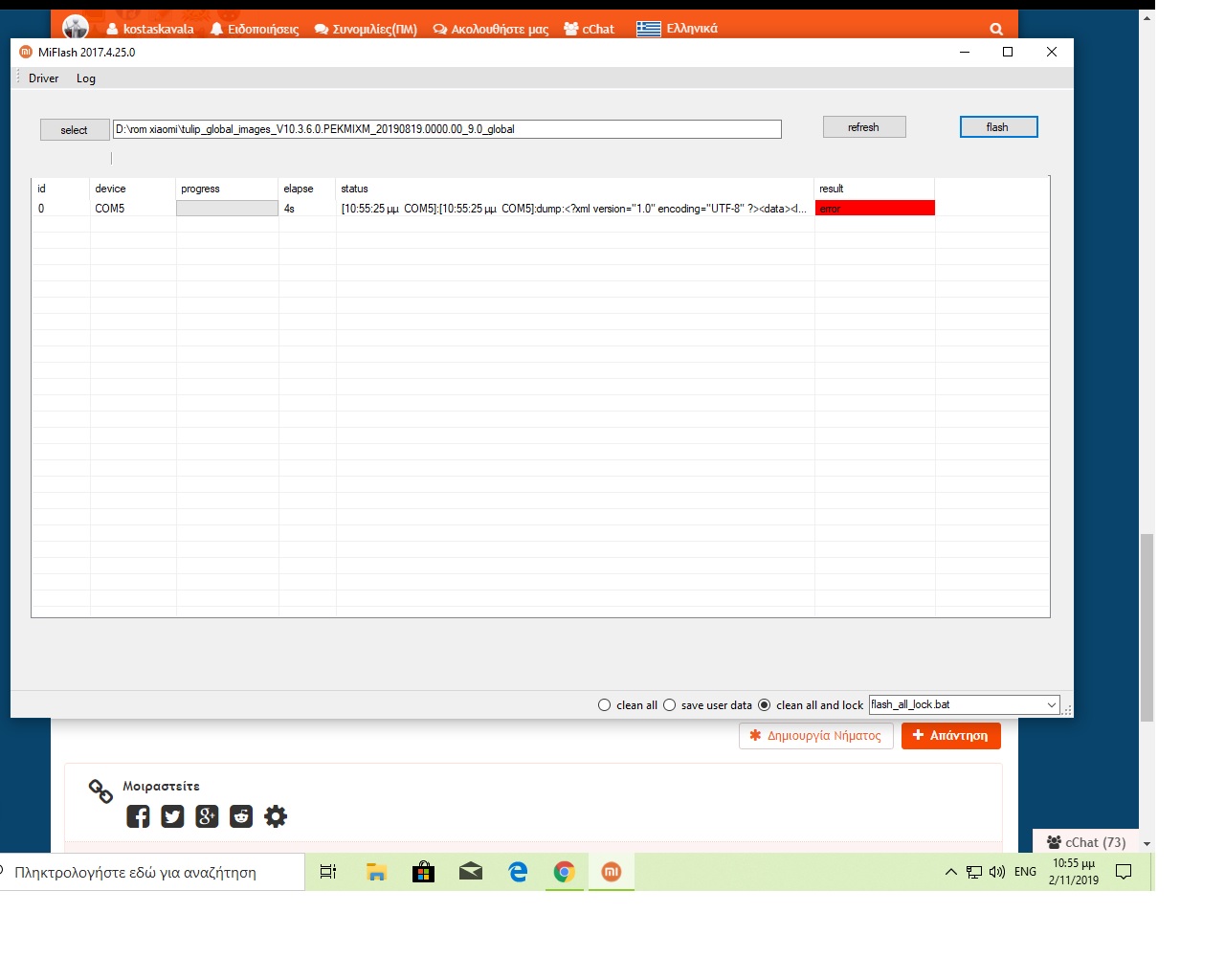Close the MiFlash window

coord(1052,52)
